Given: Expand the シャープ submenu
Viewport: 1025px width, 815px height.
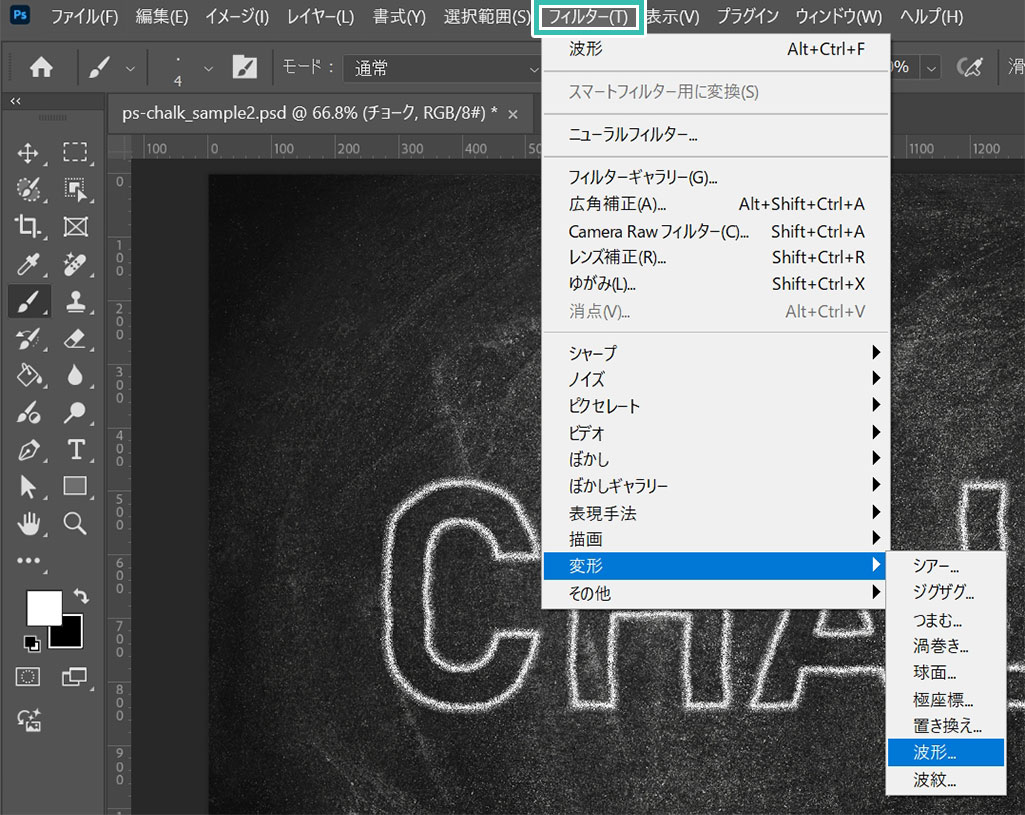Looking at the screenshot, I should click(713, 353).
